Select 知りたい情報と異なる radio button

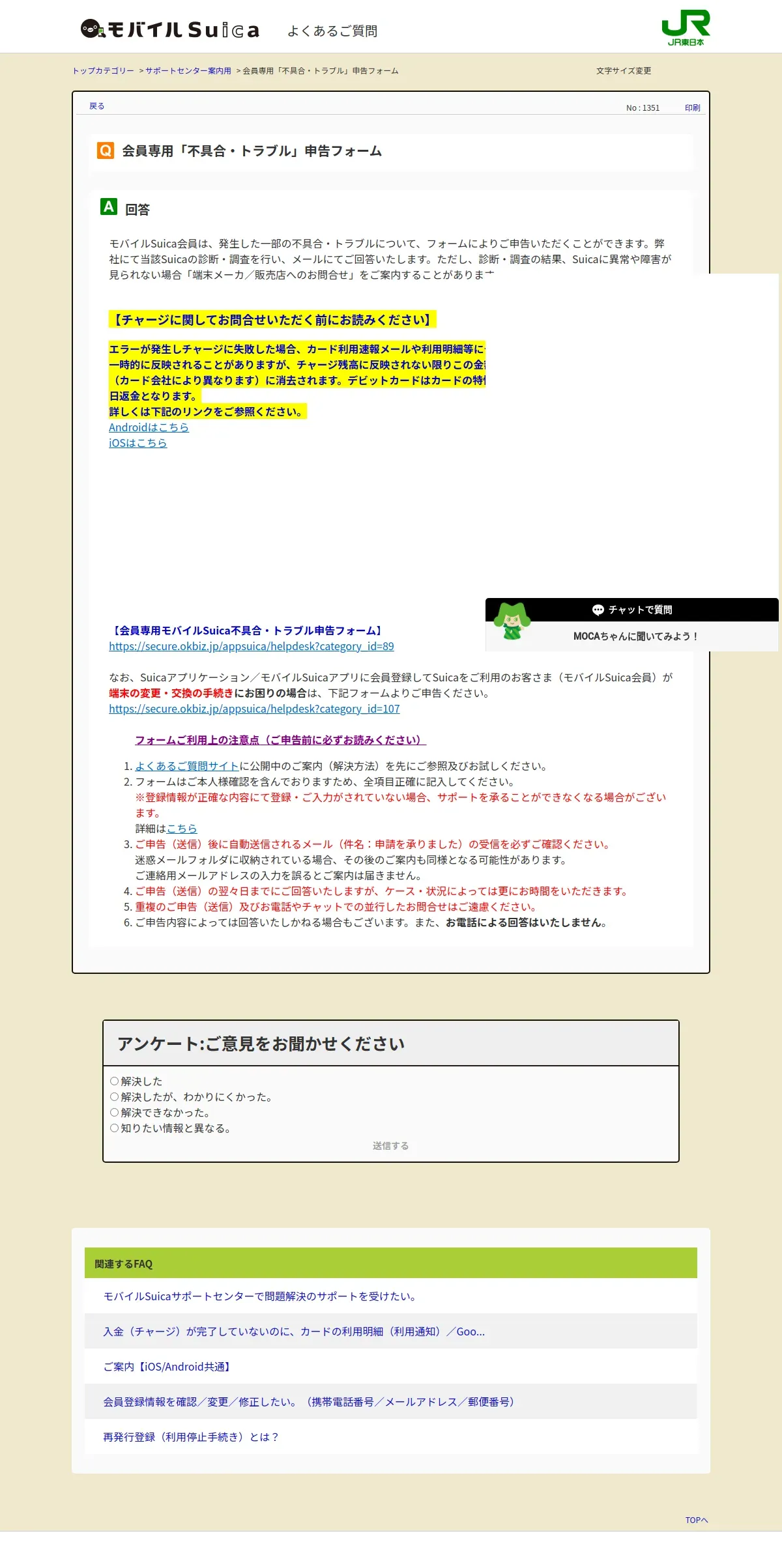pos(114,1128)
